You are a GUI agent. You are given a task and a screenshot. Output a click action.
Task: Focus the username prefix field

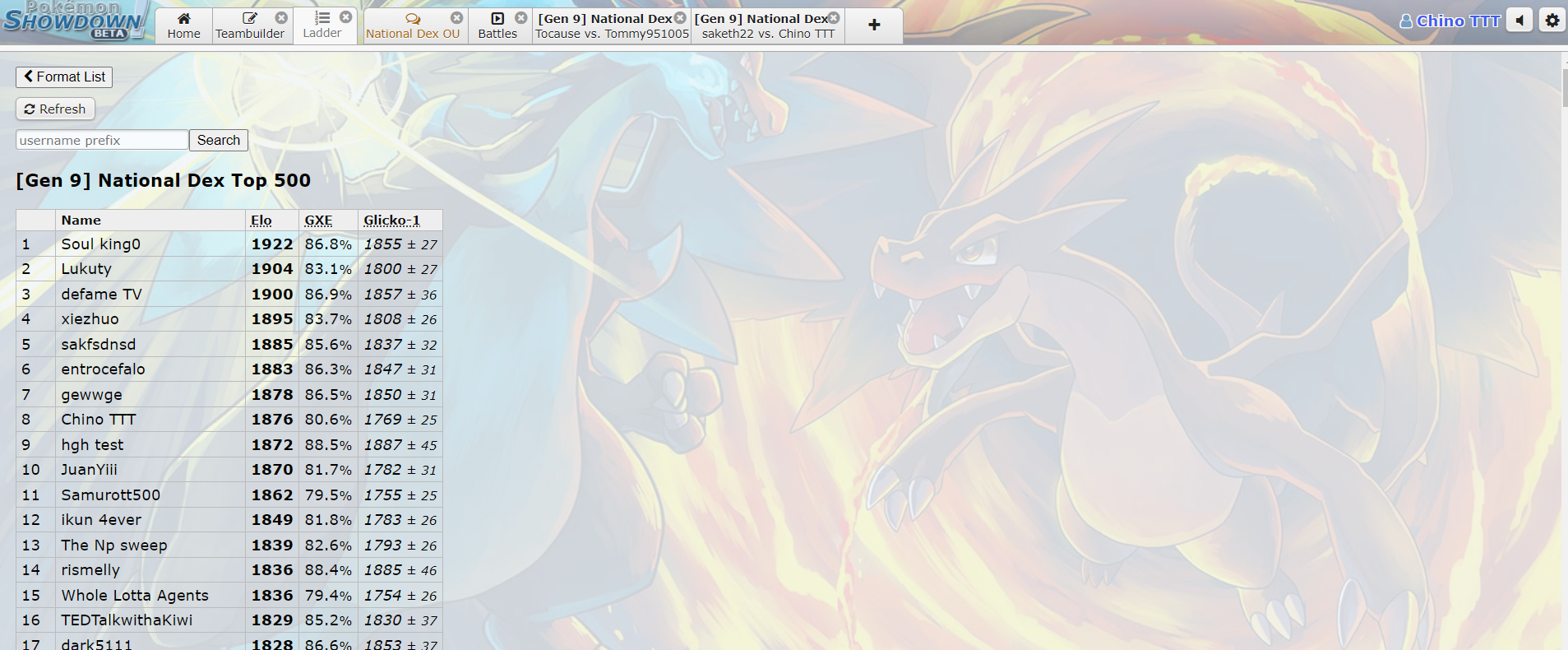tap(102, 140)
